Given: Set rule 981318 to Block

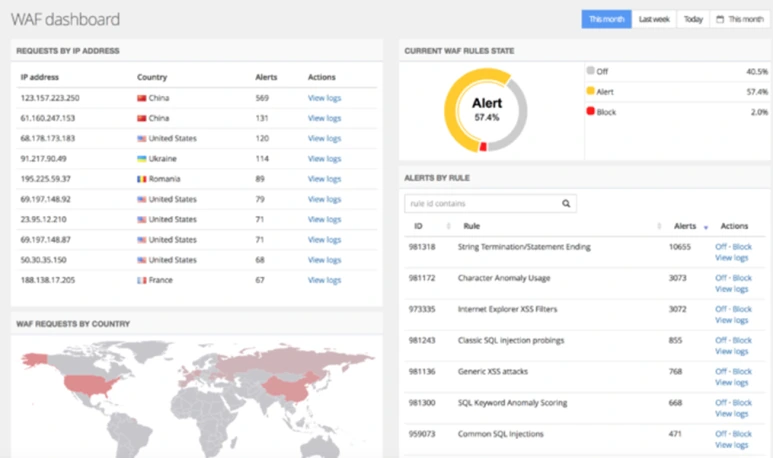Looking at the screenshot, I should (x=742, y=247).
